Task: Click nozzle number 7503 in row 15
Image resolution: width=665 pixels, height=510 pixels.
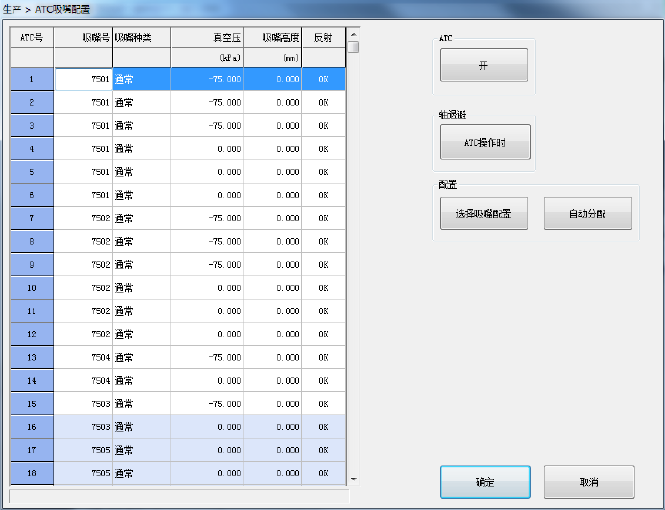Action: 83,404
